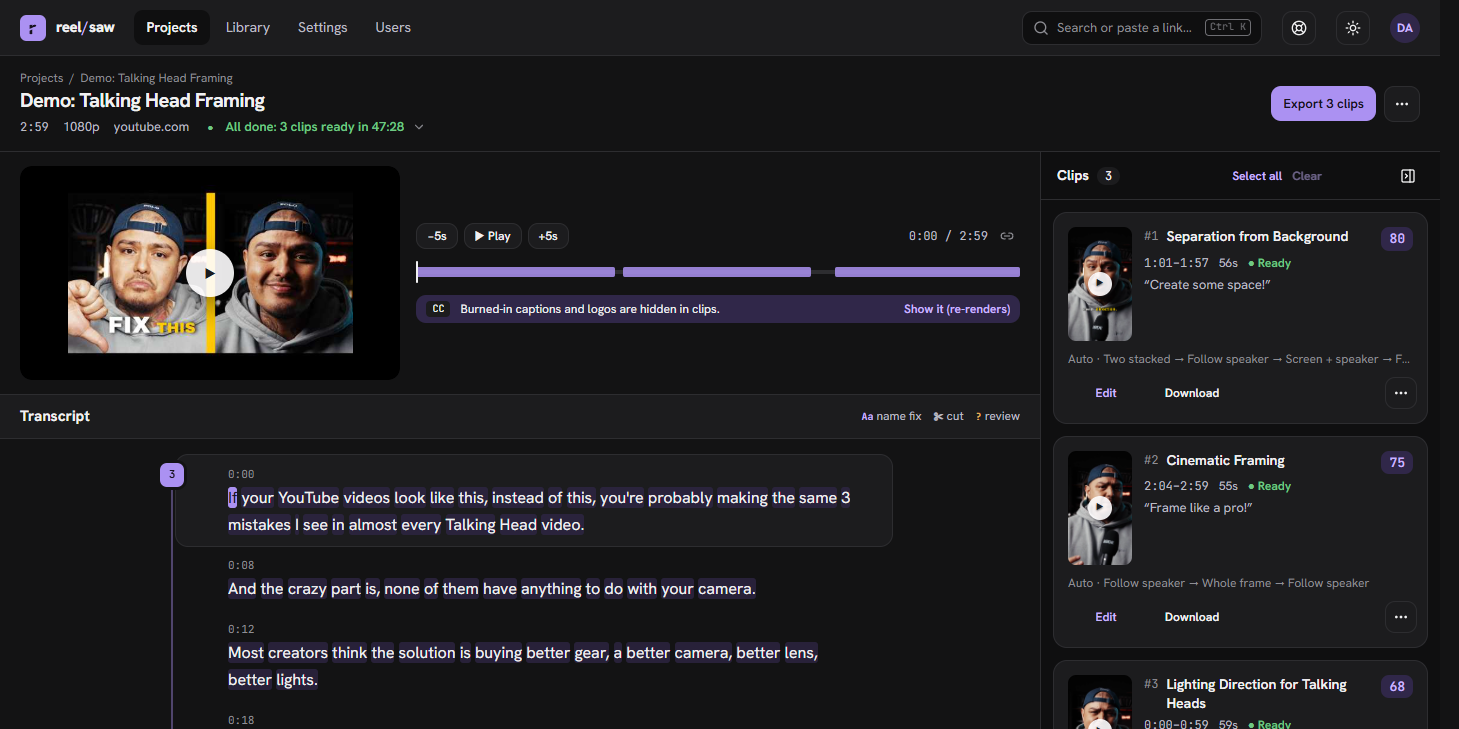Download the Separation from Background clip
1459x729 pixels.
pyautogui.click(x=1192, y=393)
